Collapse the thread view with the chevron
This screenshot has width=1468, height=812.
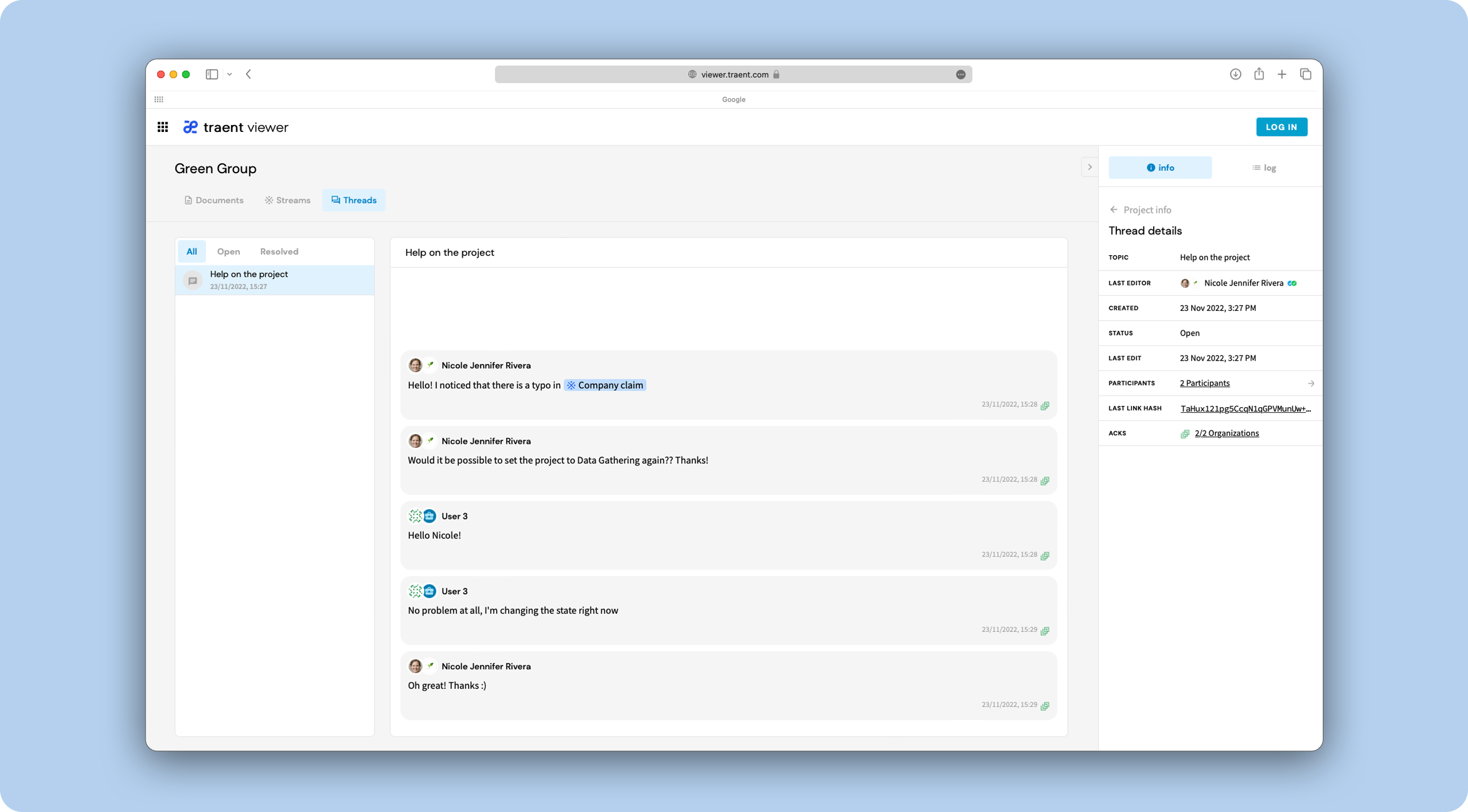click(1089, 167)
